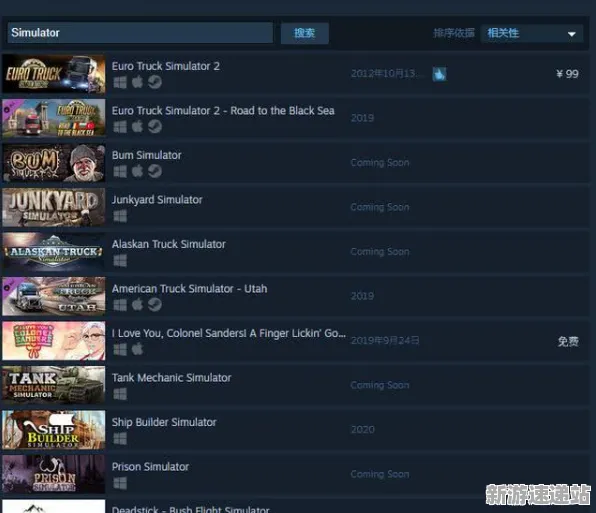This screenshot has width=596, height=513.
Task: Select the Bum Simulator thumbnail image
Action: 54,163
